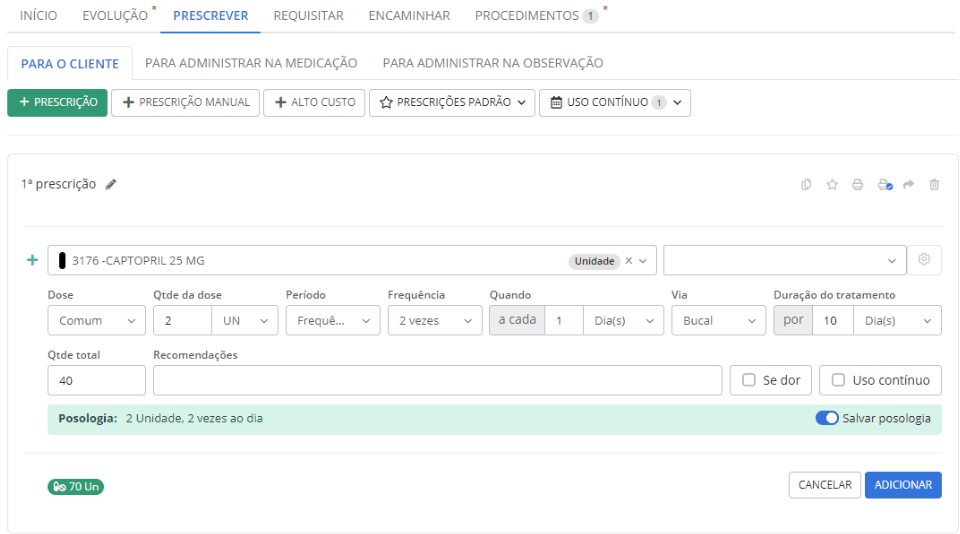Switch to Para Administrar na Medicação tab
This screenshot has height=534, width=960.
[x=251, y=63]
